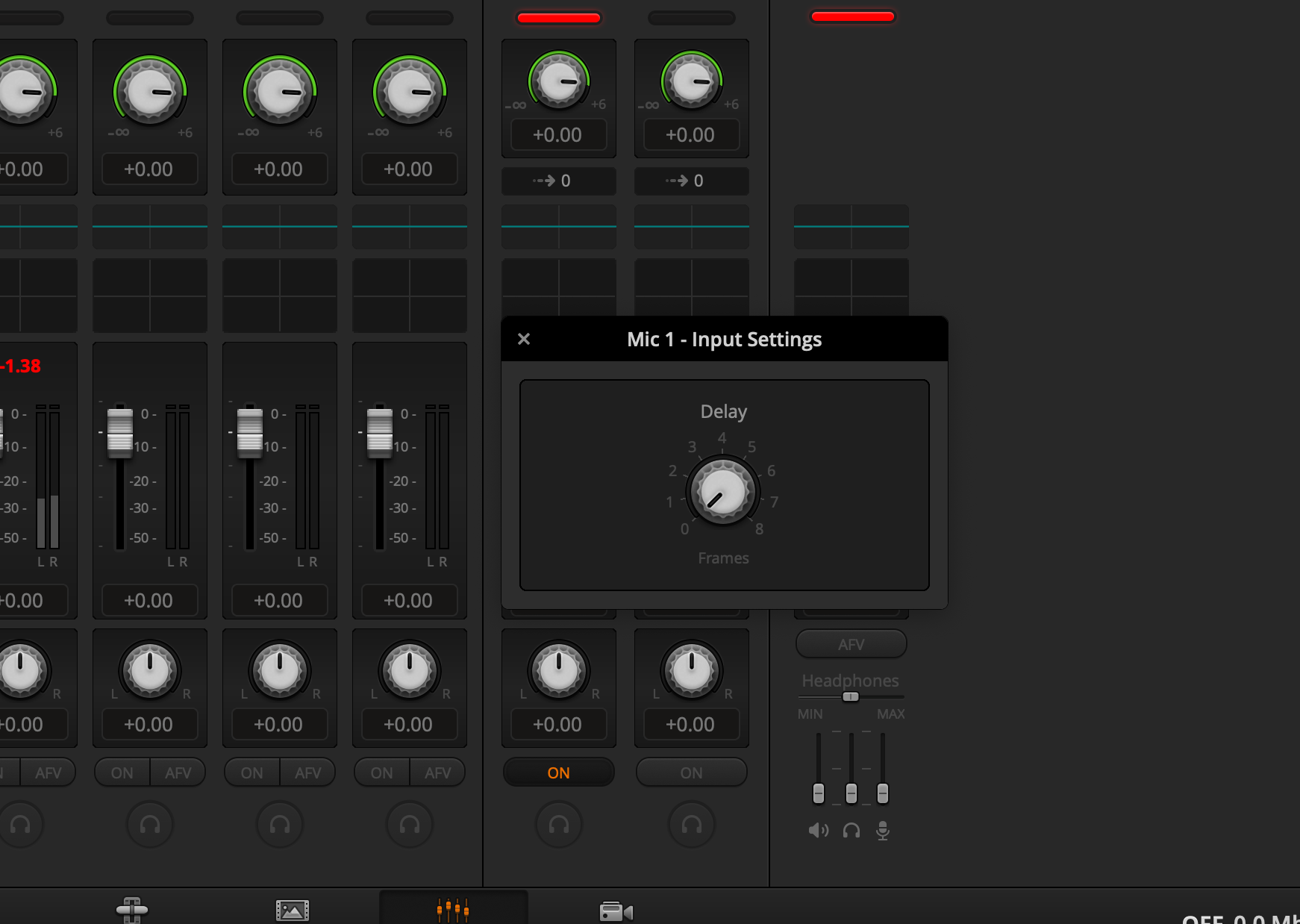
Task: Click Mic 1 pan value field +0.00
Action: click(558, 725)
